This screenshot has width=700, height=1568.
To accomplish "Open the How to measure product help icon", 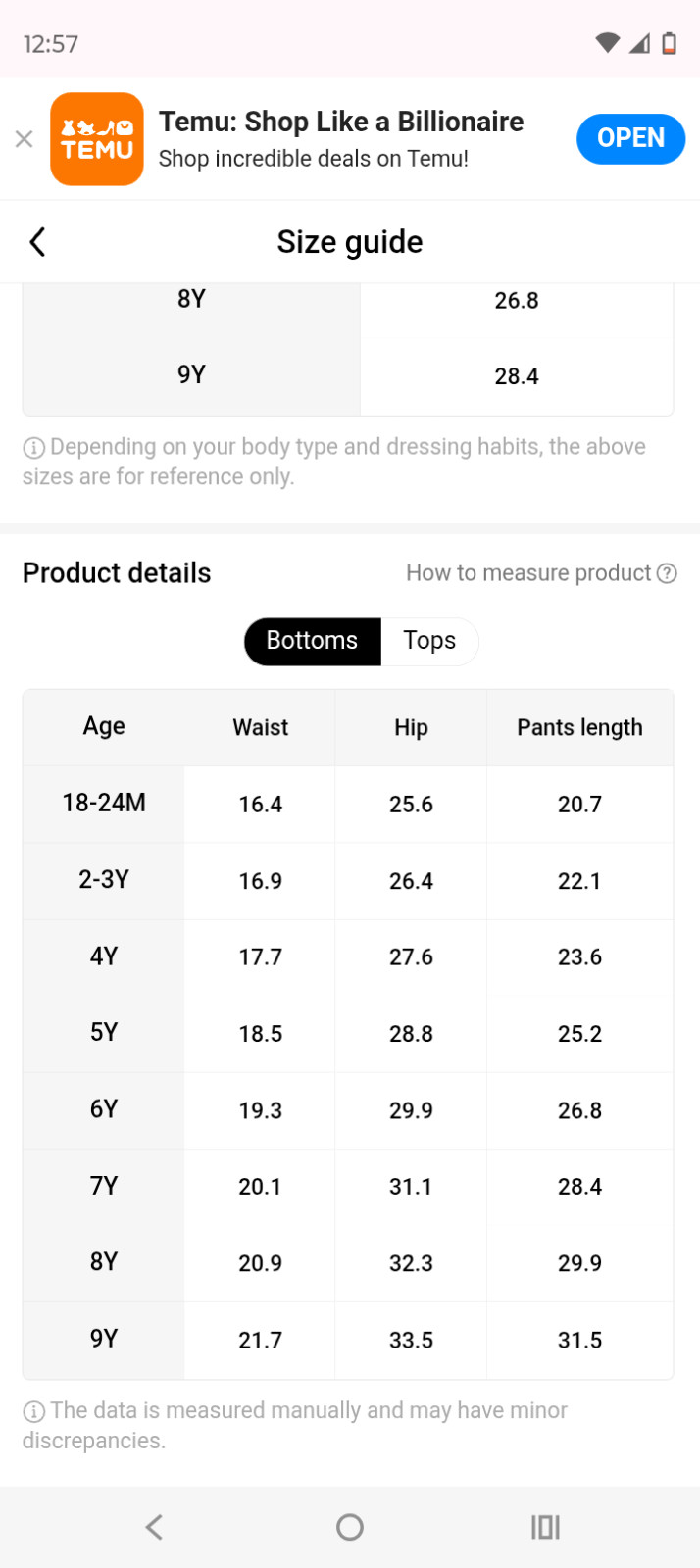I will 668,573.
